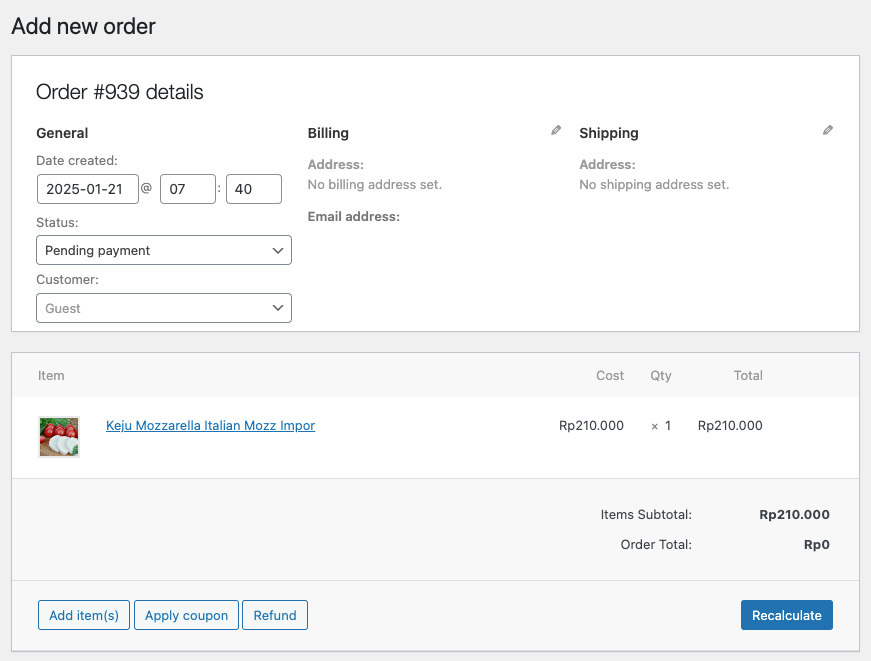Open the Keju Mozzarella product thumbnail

(59, 437)
